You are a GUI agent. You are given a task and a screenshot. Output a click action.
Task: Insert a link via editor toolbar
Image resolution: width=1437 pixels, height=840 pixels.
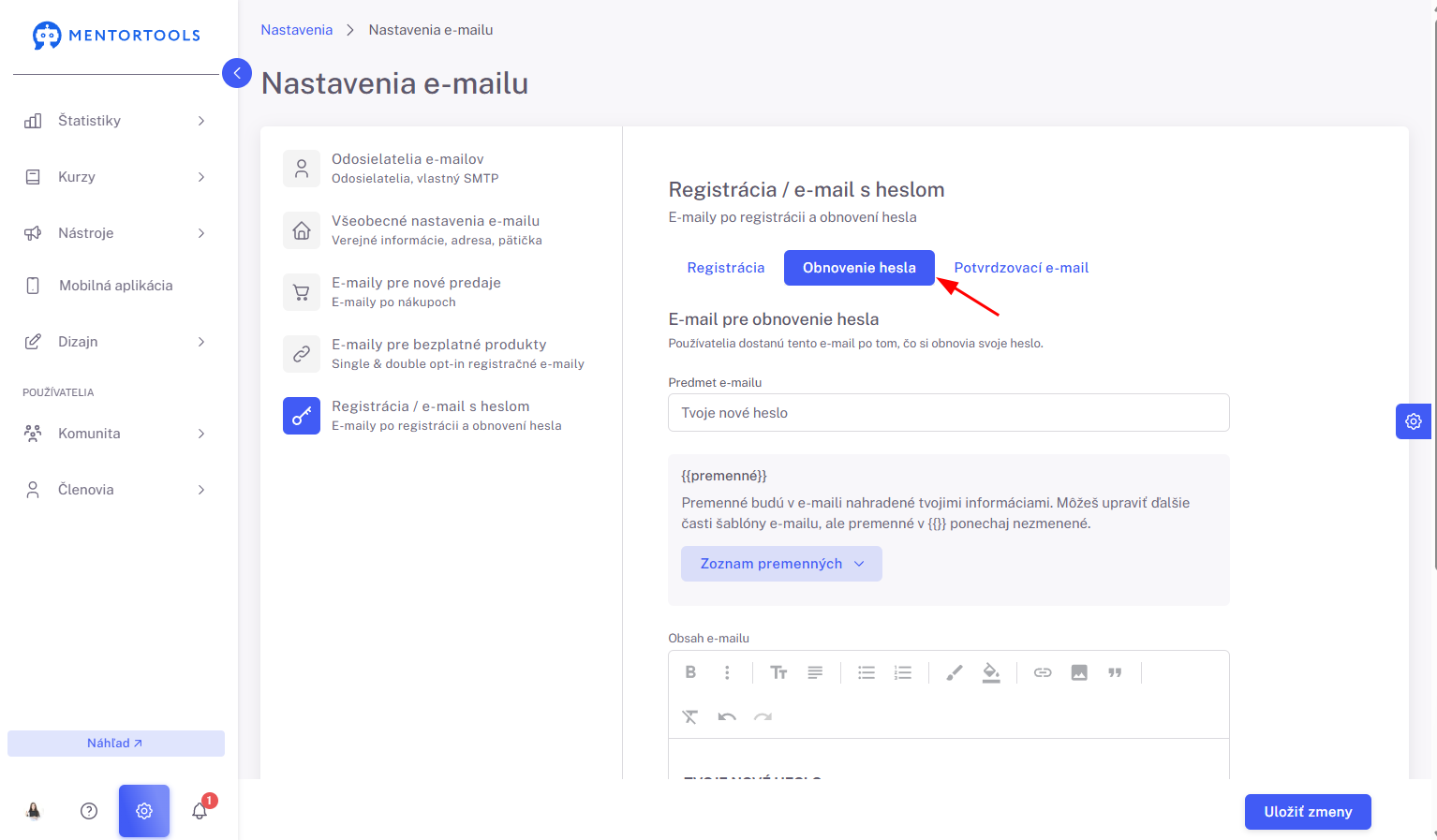tap(1043, 672)
